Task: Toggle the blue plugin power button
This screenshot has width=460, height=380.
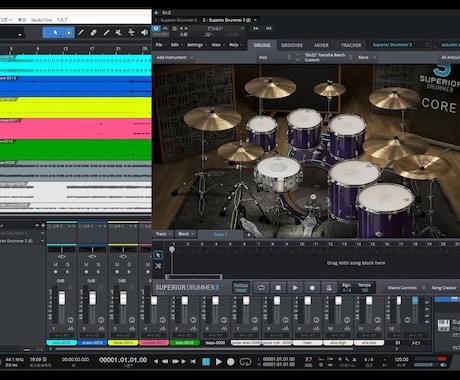Action: point(156,28)
